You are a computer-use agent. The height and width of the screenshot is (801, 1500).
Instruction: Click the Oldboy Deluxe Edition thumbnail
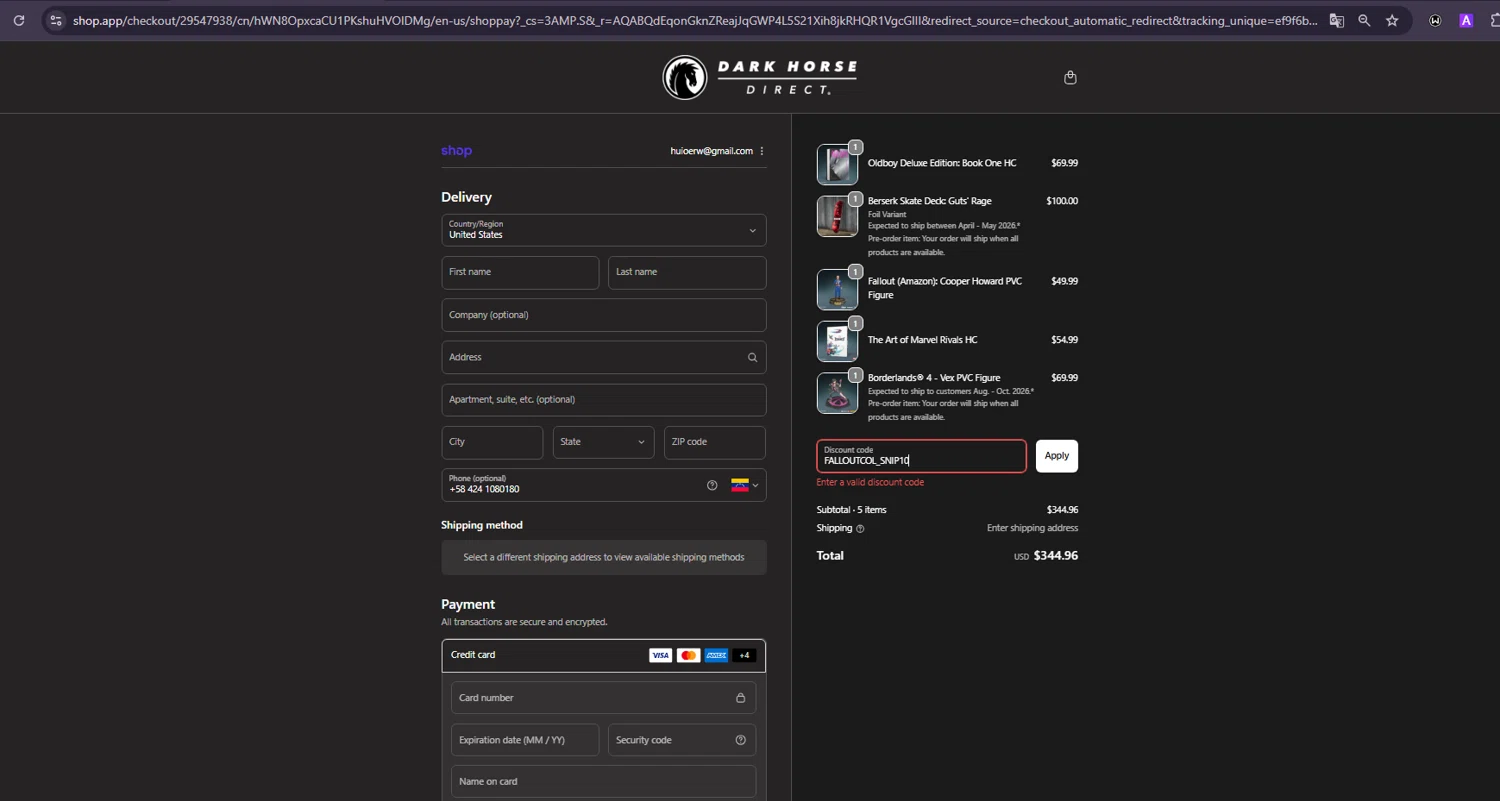(x=837, y=165)
